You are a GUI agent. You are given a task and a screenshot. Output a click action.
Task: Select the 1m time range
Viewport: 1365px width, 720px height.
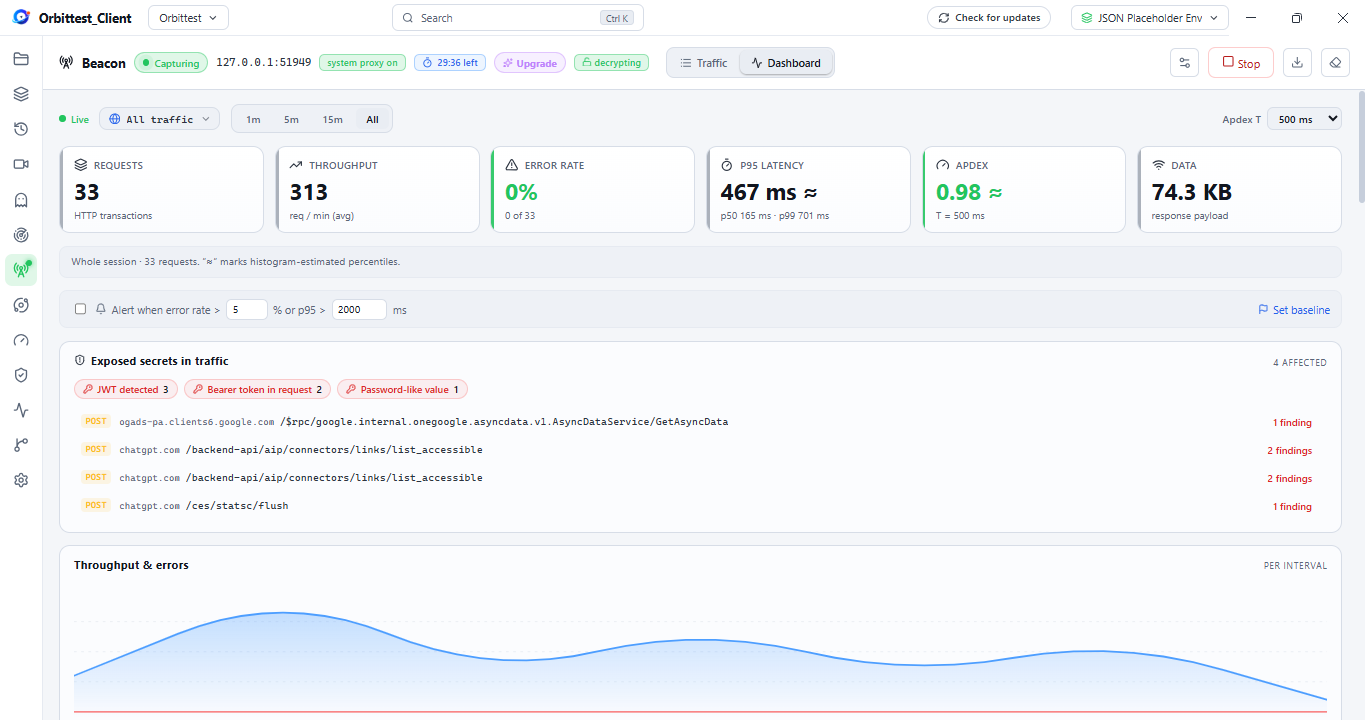click(253, 119)
